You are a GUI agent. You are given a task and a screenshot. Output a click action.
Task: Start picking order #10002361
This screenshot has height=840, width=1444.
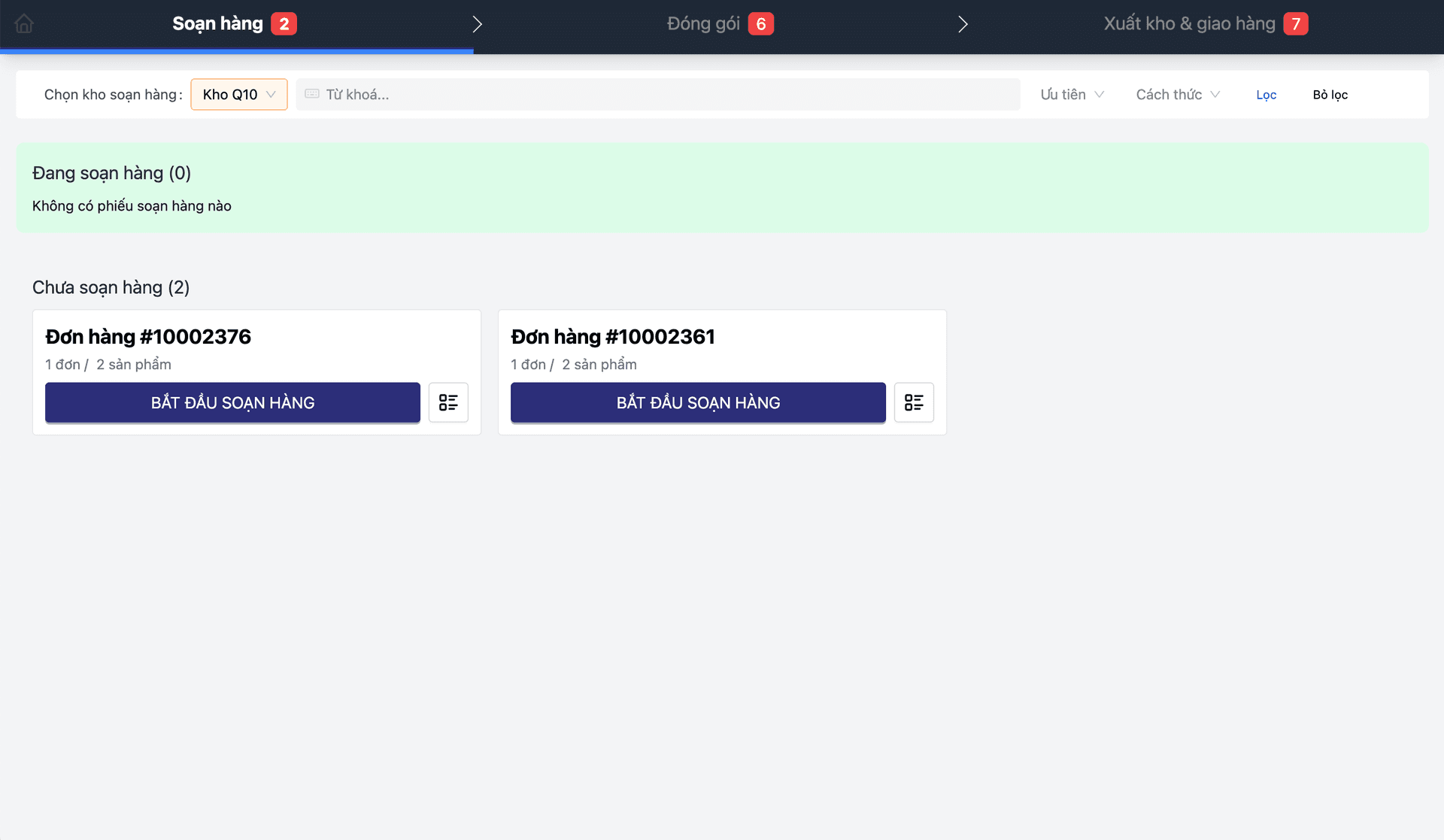tap(698, 402)
